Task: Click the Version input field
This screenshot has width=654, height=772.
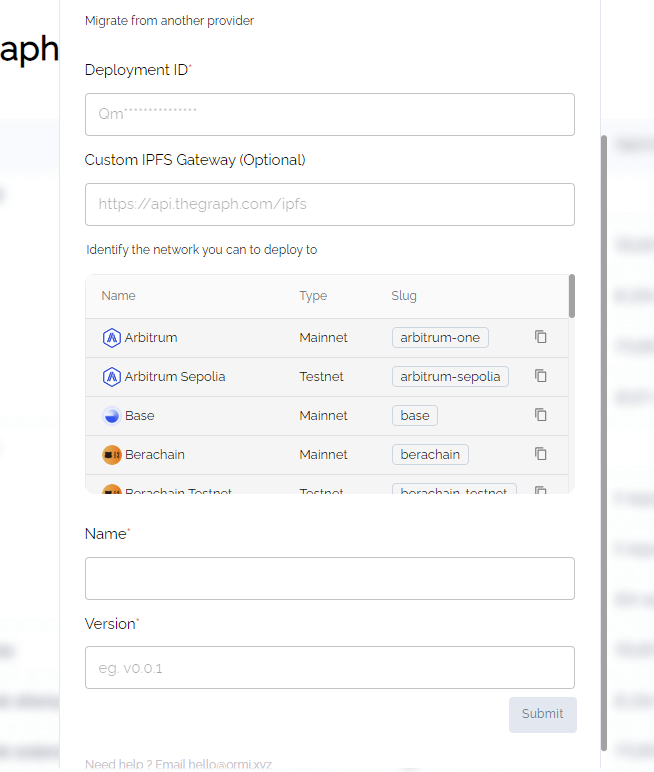Action: tap(329, 668)
